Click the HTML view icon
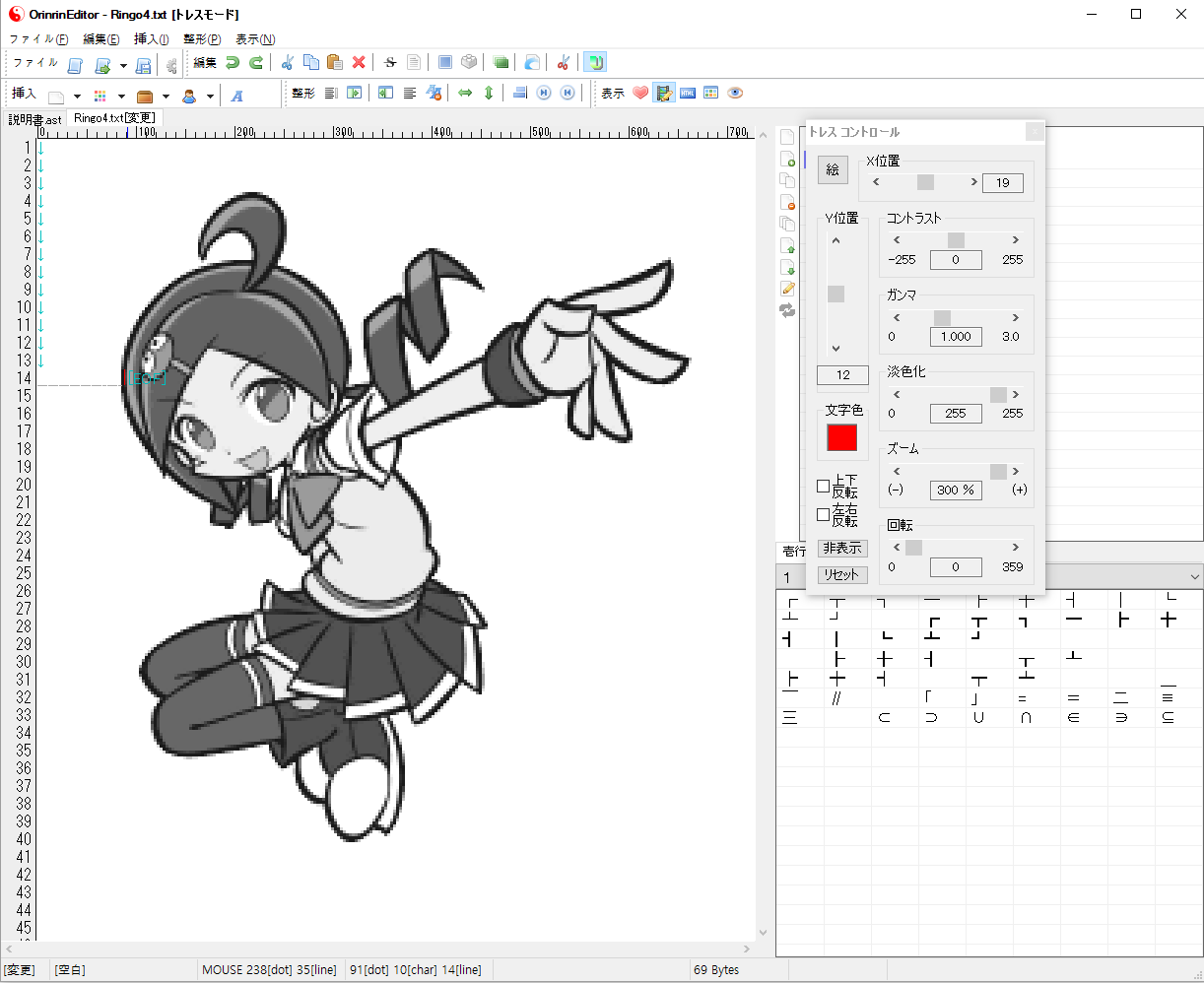Viewport: 1204px width, 983px height. 688,94
